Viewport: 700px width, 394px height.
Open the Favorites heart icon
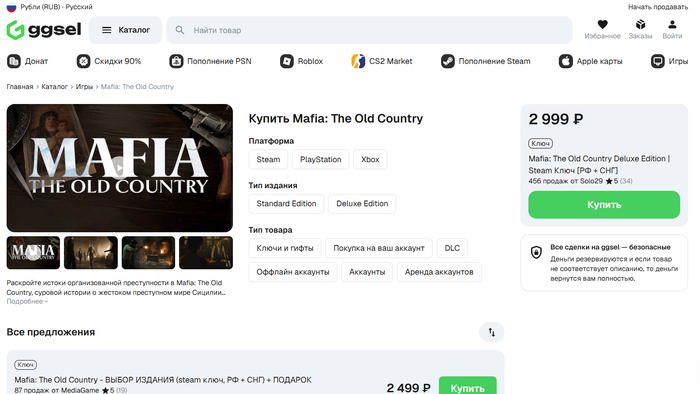coord(602,25)
